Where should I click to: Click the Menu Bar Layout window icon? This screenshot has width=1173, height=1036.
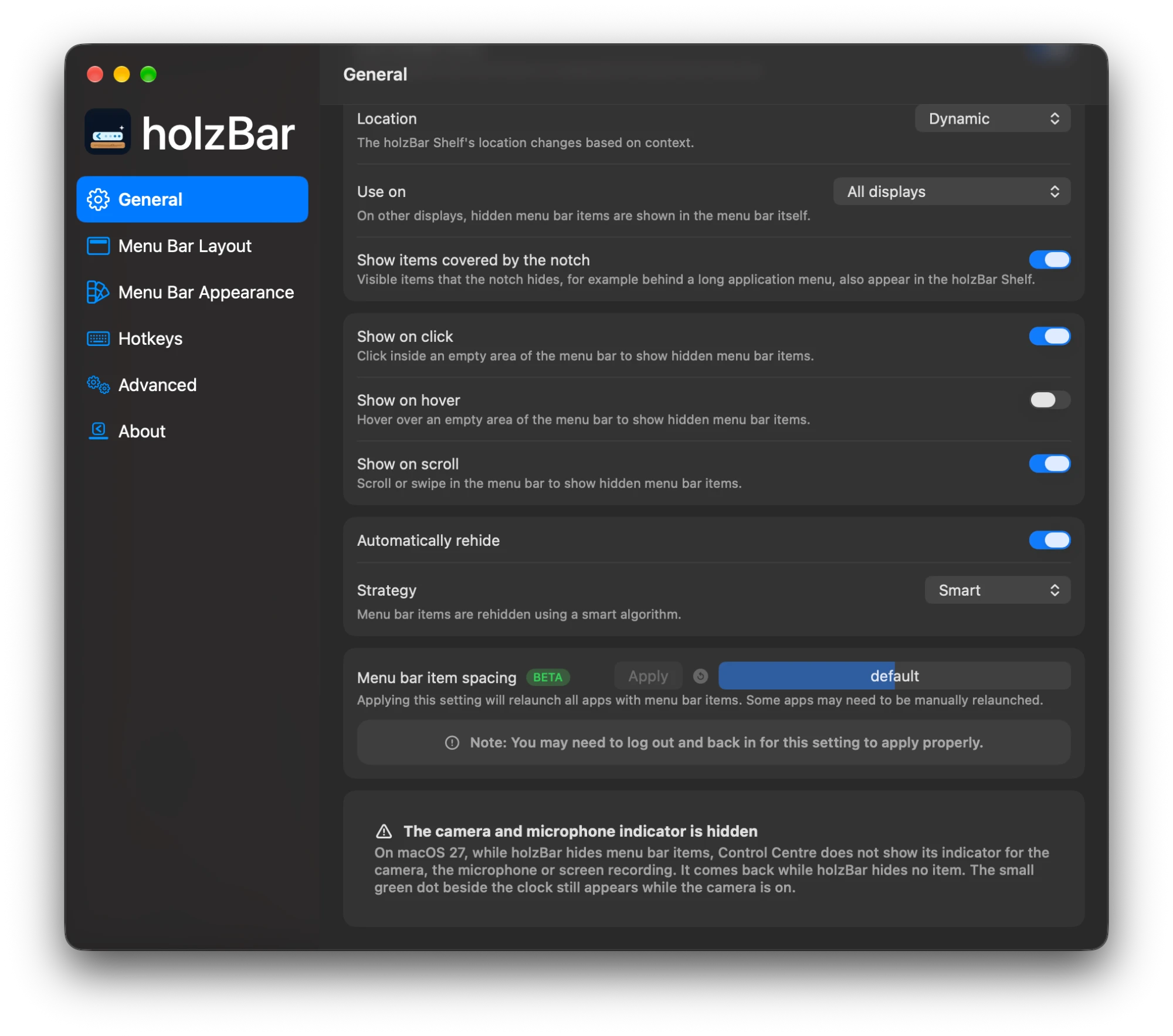pyautogui.click(x=98, y=246)
